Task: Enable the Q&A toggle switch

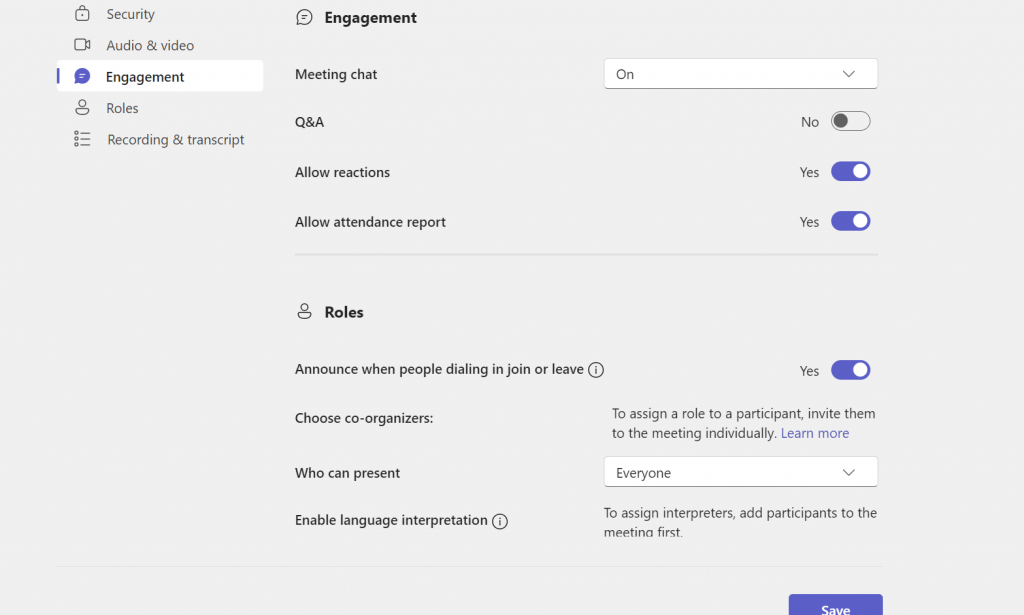Action: 850,122
